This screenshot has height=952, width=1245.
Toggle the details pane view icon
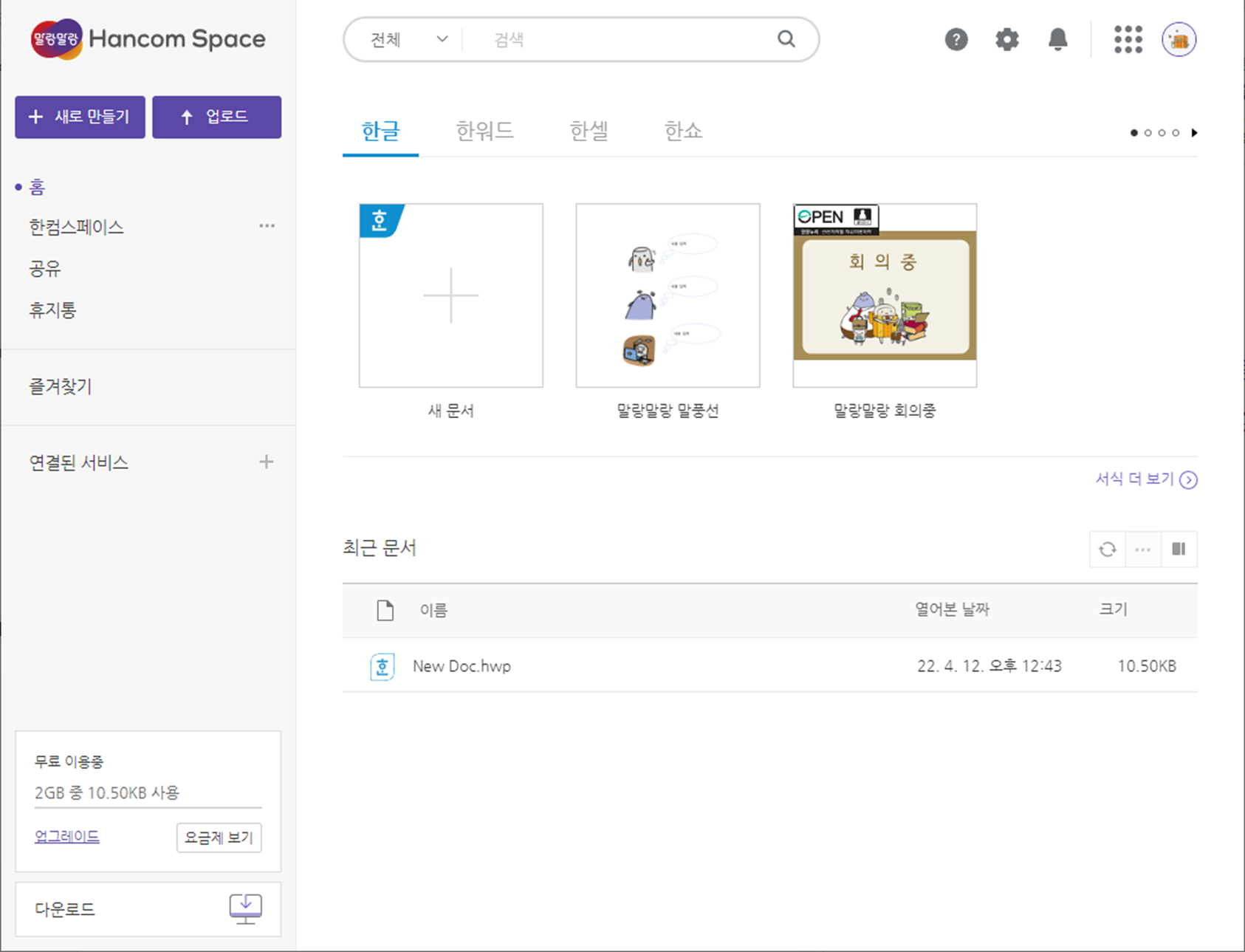1179,549
